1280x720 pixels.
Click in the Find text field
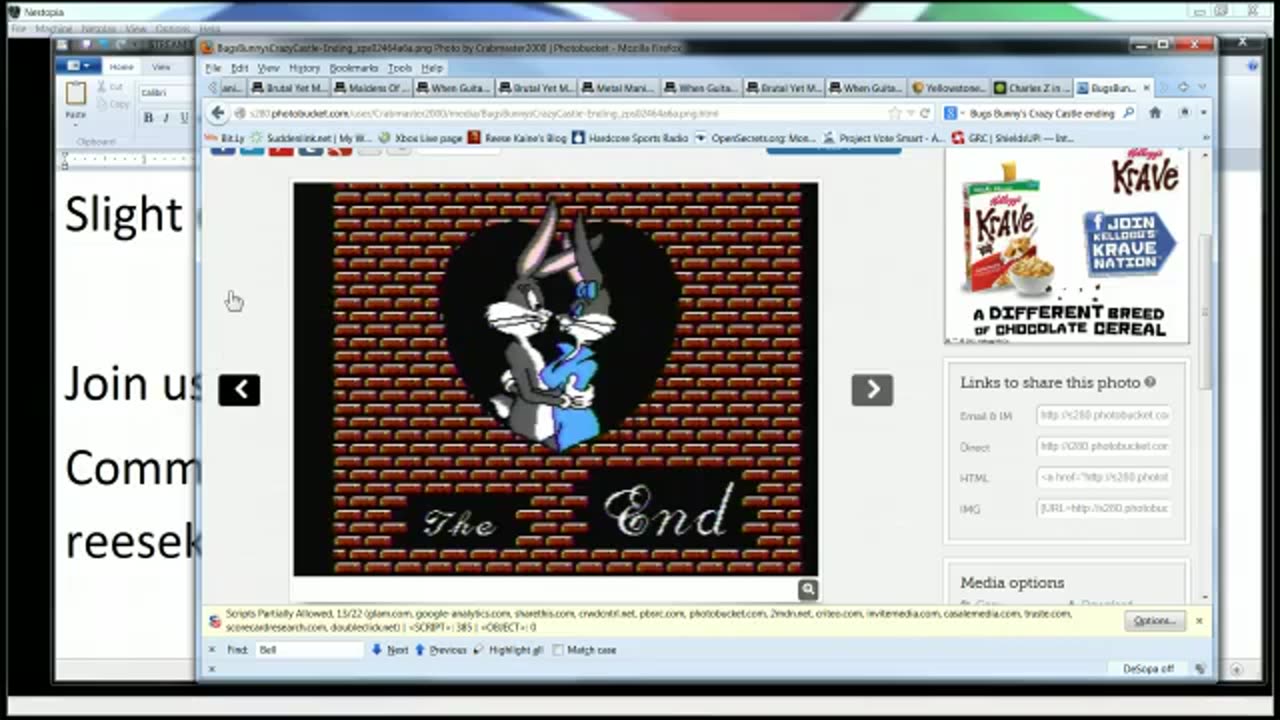[x=309, y=650]
